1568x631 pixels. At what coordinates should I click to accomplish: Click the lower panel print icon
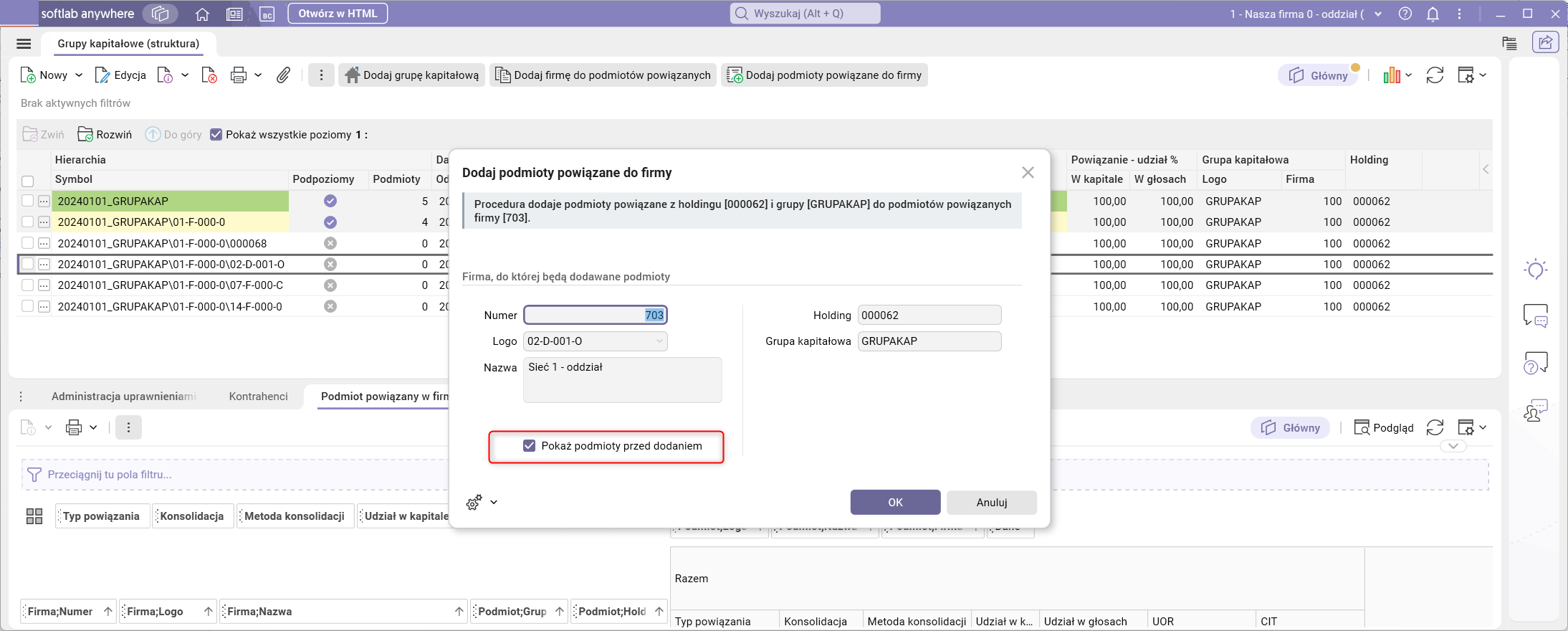pyautogui.click(x=74, y=428)
